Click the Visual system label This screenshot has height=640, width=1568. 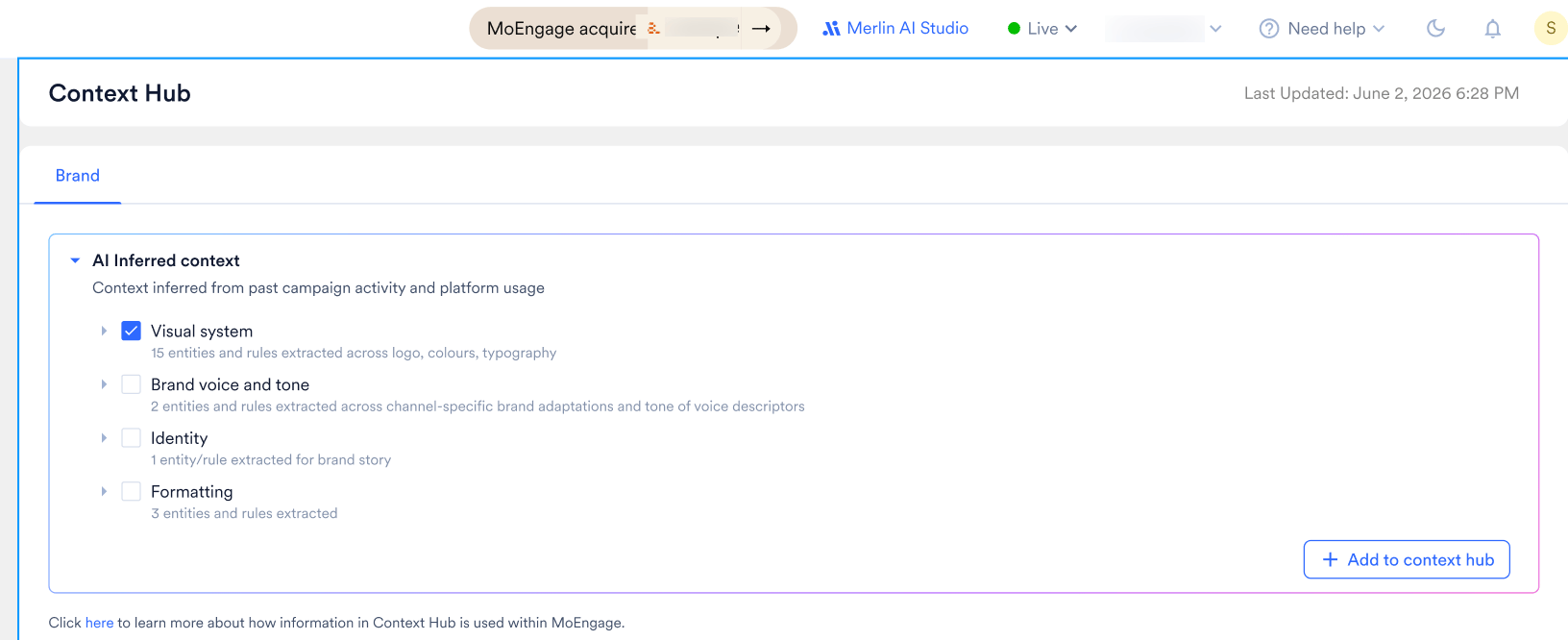(x=202, y=332)
